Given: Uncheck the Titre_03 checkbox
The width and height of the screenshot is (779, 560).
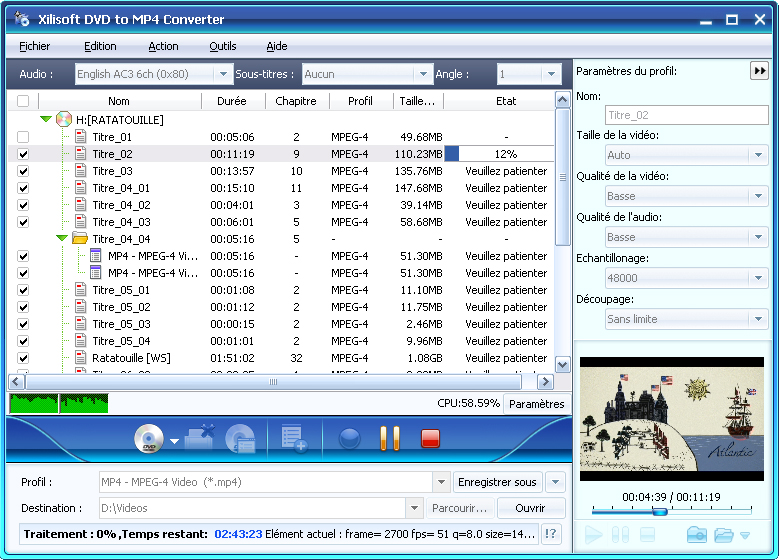Looking at the screenshot, I should 23,171.
